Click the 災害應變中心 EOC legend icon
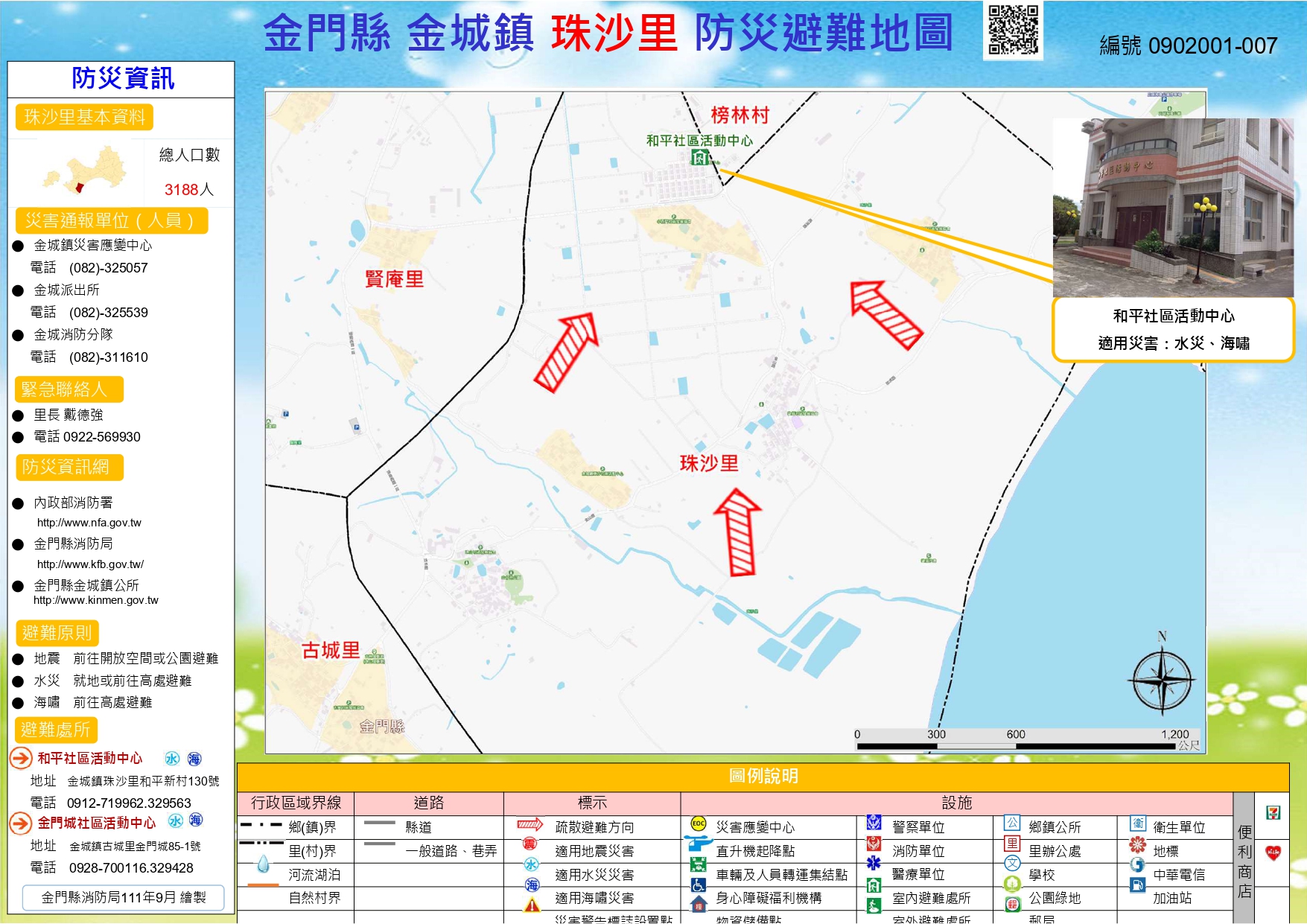This screenshot has height=924, width=1307. click(698, 824)
